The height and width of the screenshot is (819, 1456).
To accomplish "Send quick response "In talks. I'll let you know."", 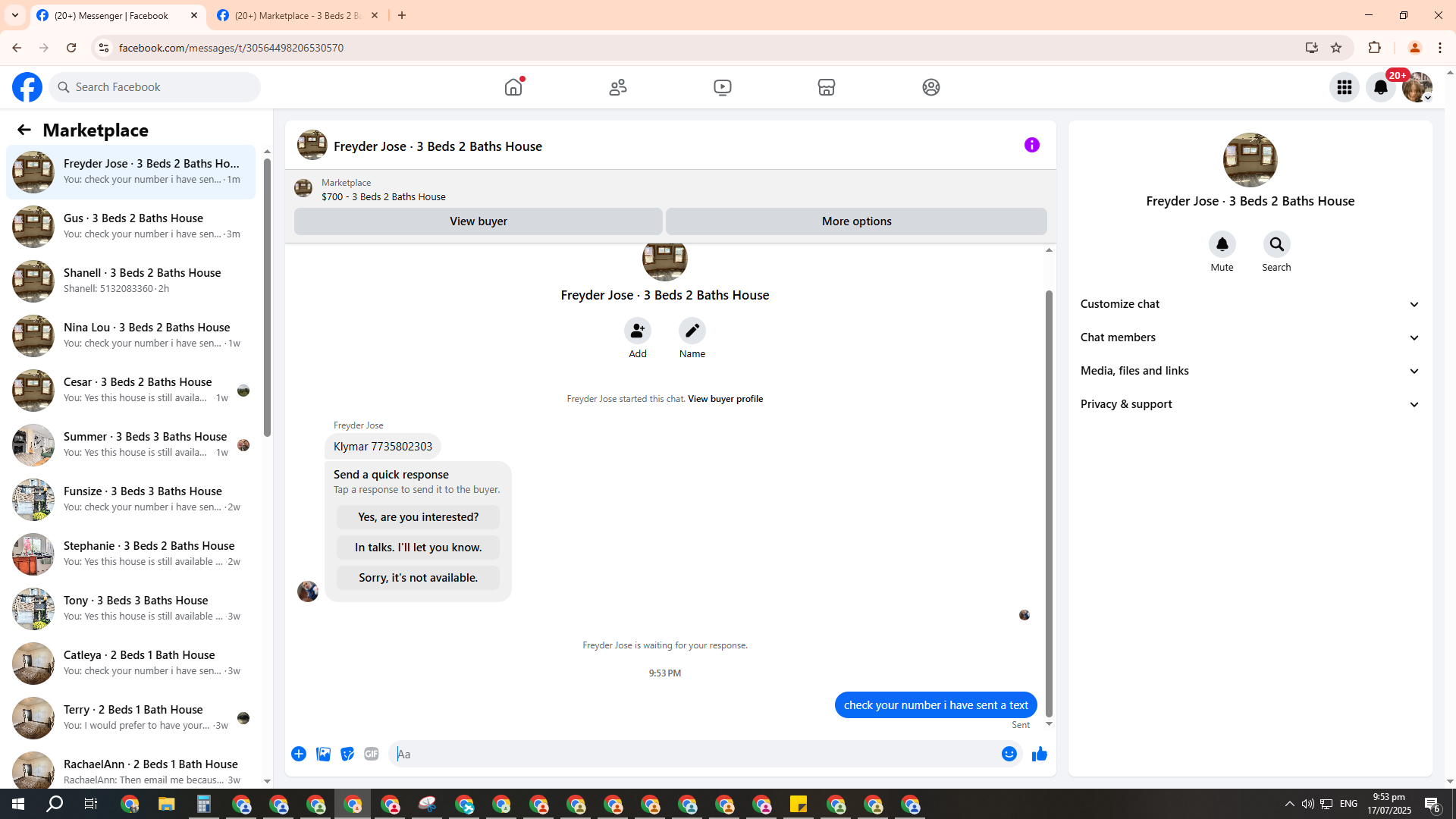I will (419, 548).
